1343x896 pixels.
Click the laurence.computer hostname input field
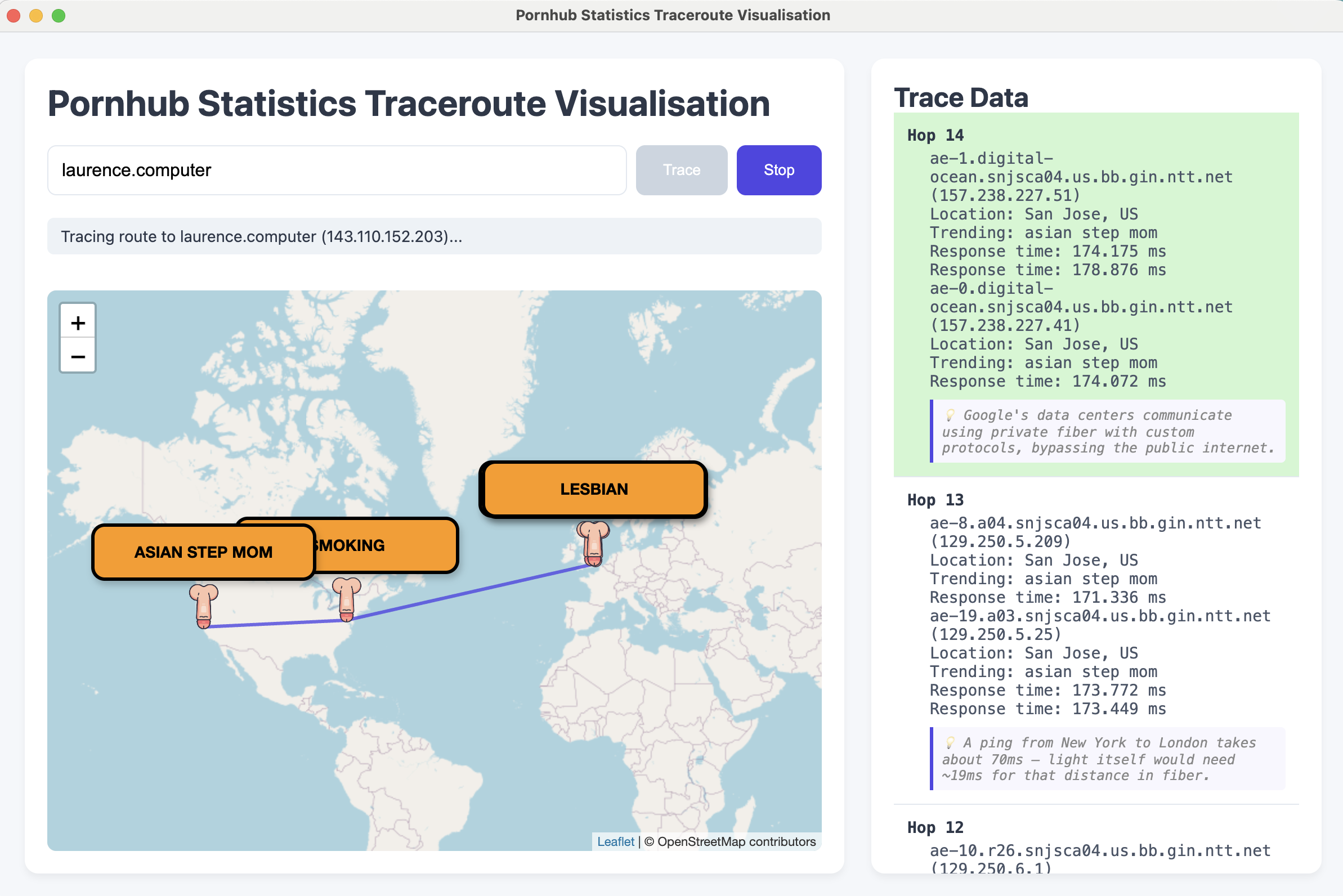[337, 170]
